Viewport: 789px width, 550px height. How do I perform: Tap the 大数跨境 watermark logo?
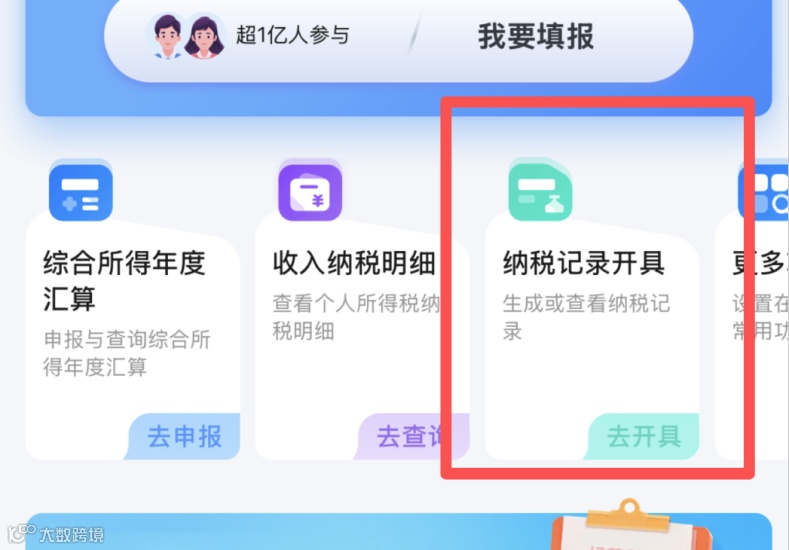point(55,533)
